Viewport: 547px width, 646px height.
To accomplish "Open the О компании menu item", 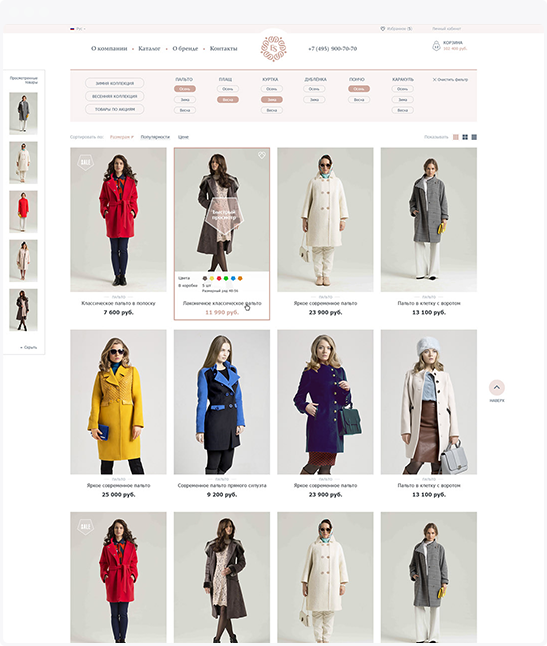I will click(109, 49).
